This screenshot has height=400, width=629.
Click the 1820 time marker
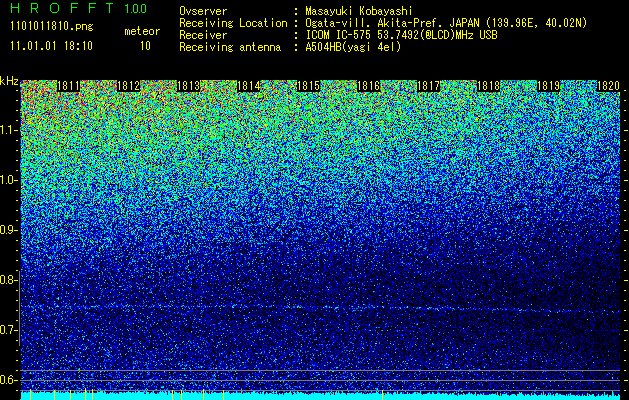(608, 86)
